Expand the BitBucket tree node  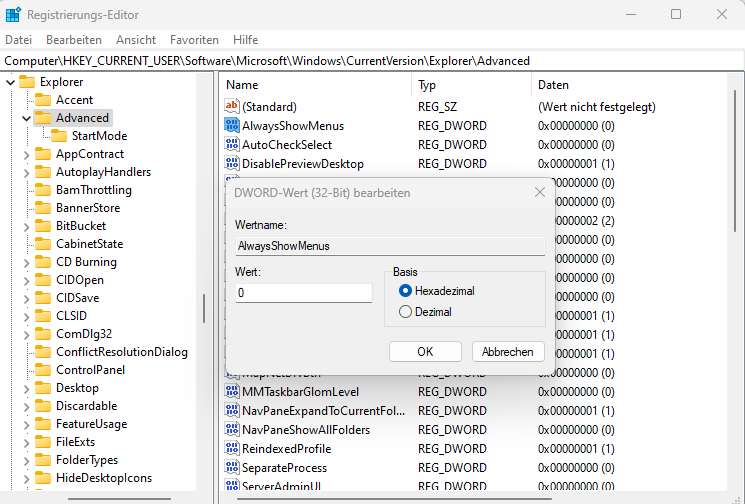pos(27,227)
